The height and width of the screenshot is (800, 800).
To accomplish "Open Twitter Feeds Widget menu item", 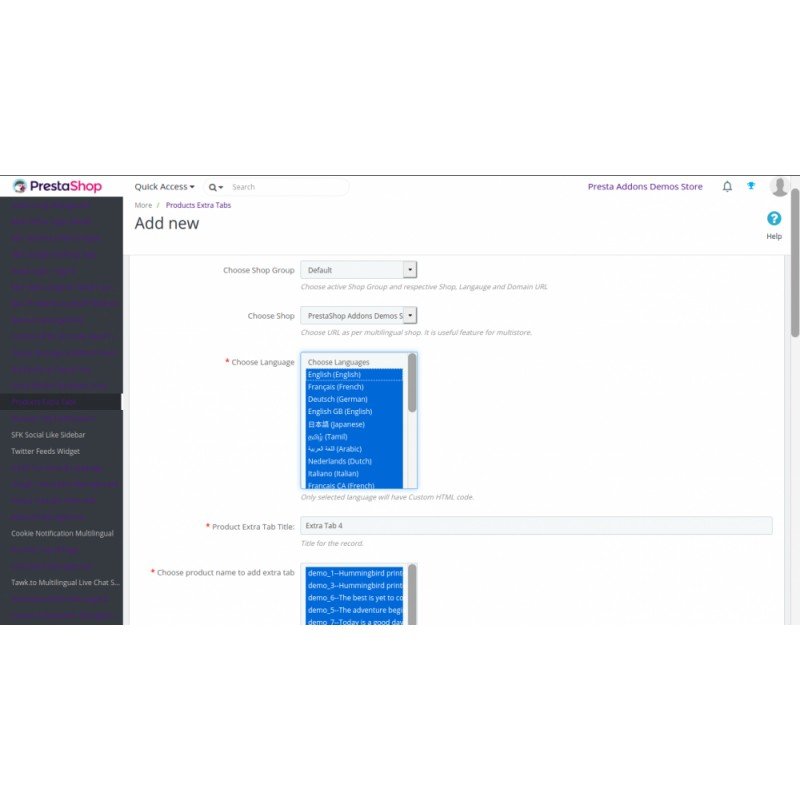I will (x=45, y=451).
